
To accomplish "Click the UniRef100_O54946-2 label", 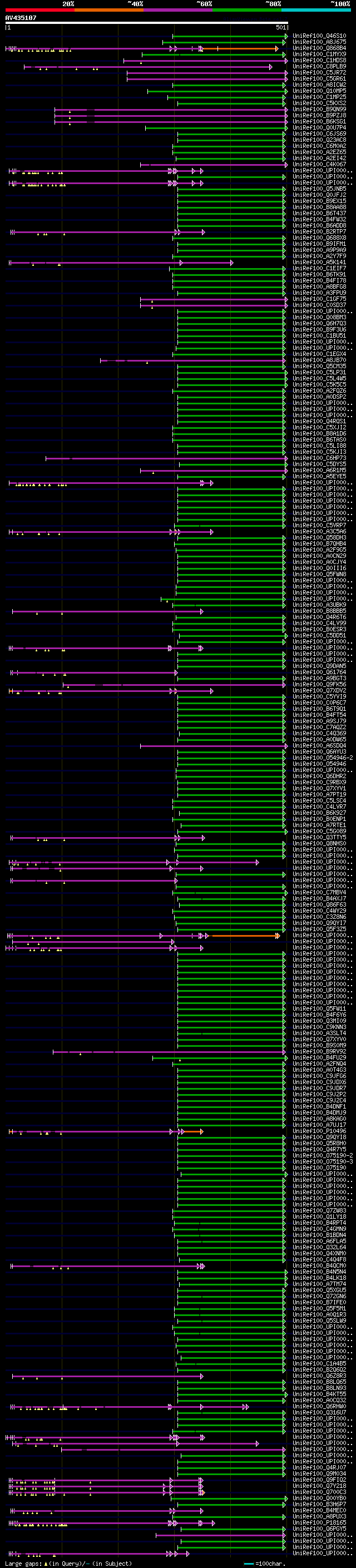I will (x=323, y=758).
